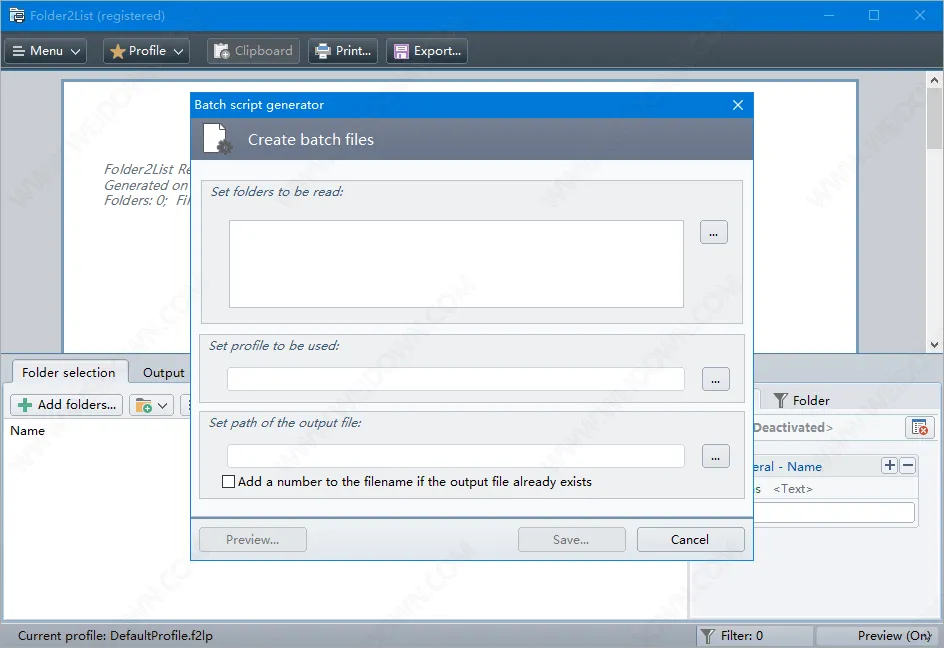
Task: Switch to Folder selection tab
Action: pos(69,372)
